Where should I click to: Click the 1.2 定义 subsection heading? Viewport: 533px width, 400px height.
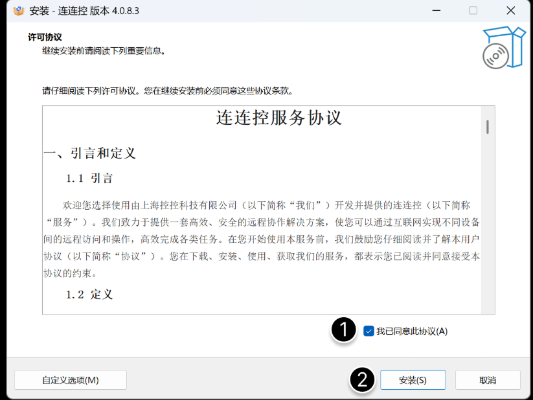click(x=89, y=294)
